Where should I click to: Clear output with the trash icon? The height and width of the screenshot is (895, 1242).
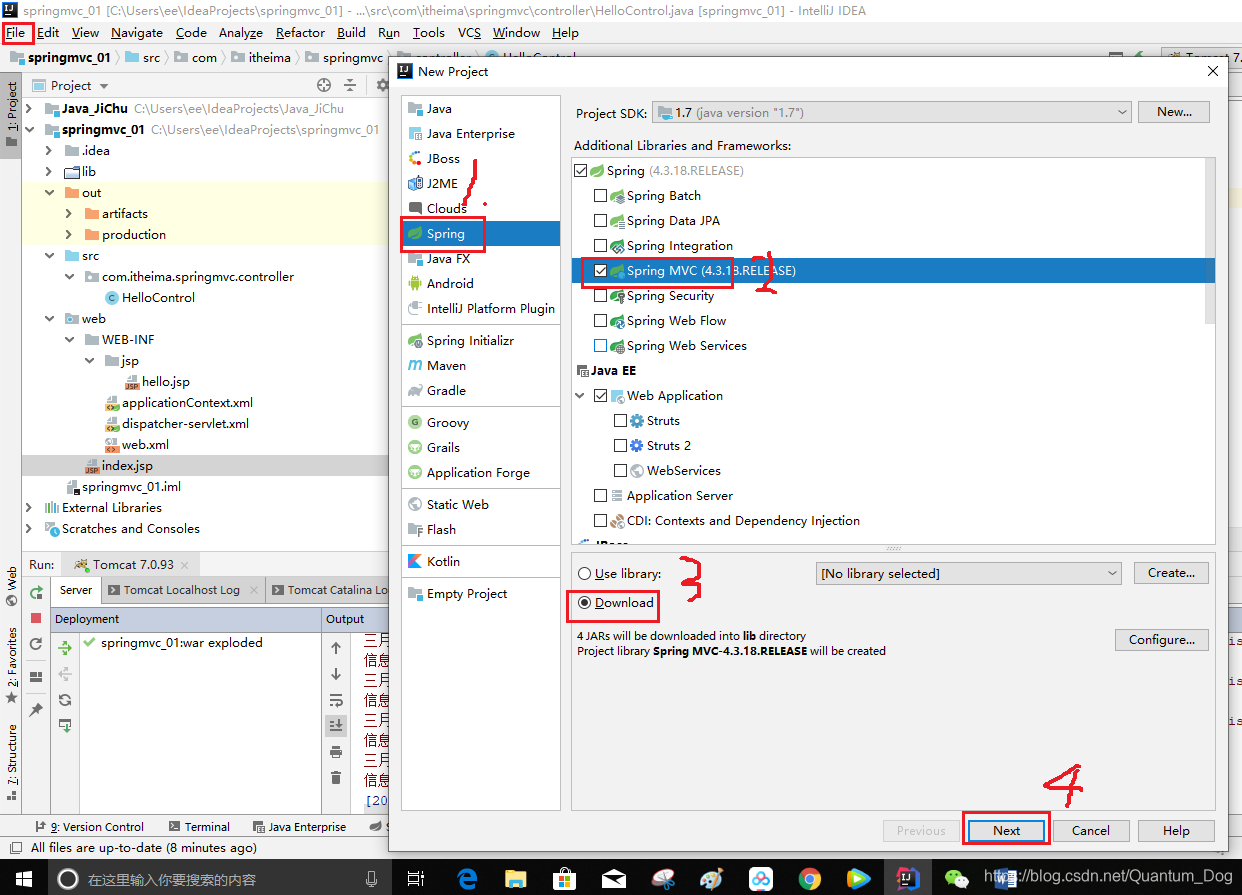tap(336, 778)
